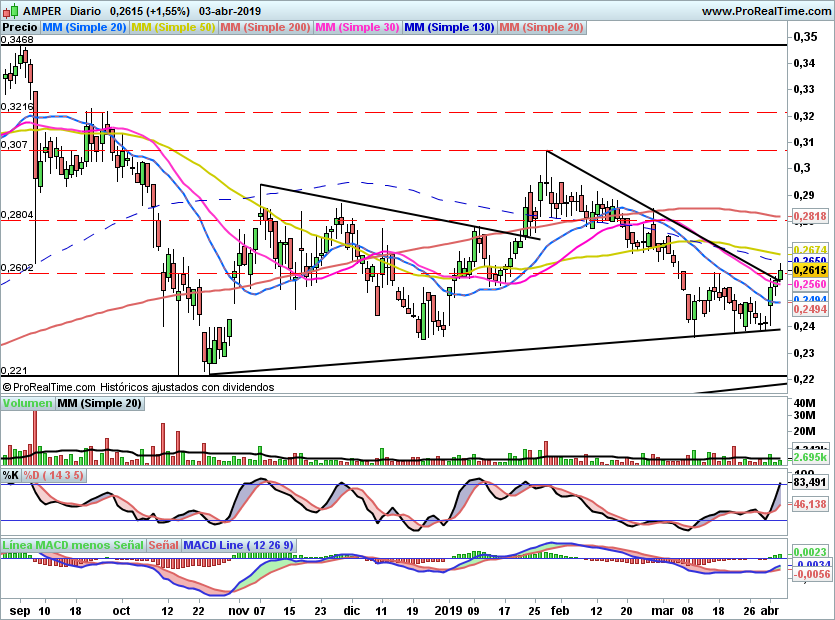Click the volume MM (Simple 20) label
835x620 pixels.
(99, 403)
